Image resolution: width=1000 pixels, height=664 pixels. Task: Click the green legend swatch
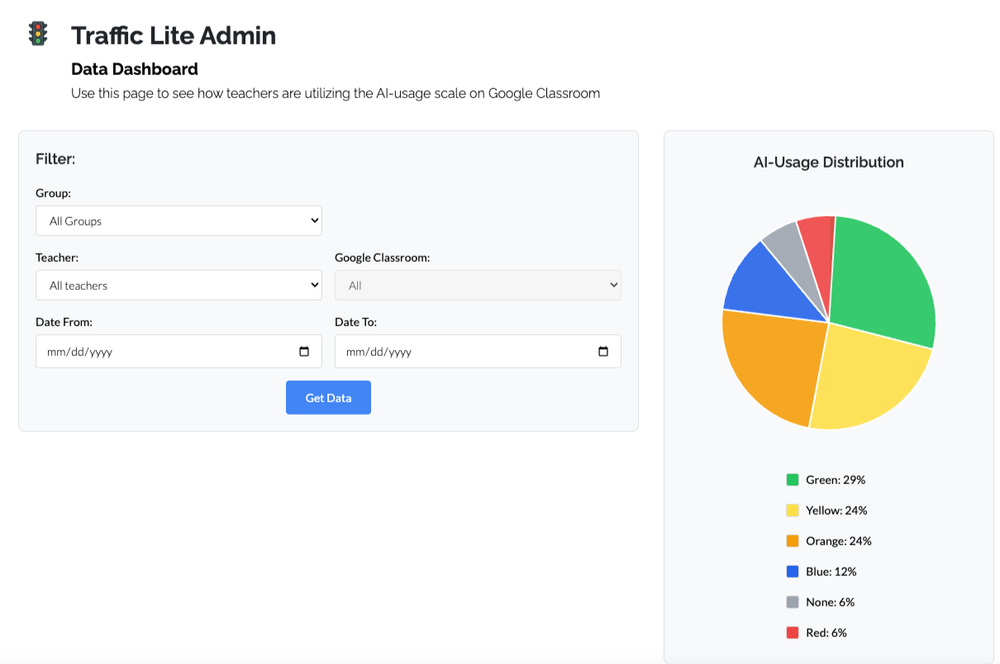[793, 480]
